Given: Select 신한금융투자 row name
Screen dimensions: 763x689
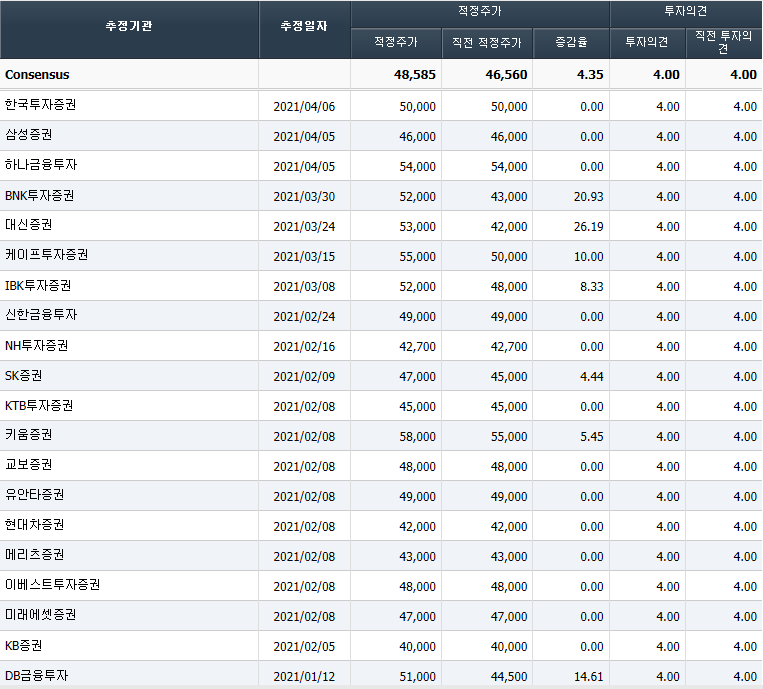Looking at the screenshot, I should pos(41,315).
